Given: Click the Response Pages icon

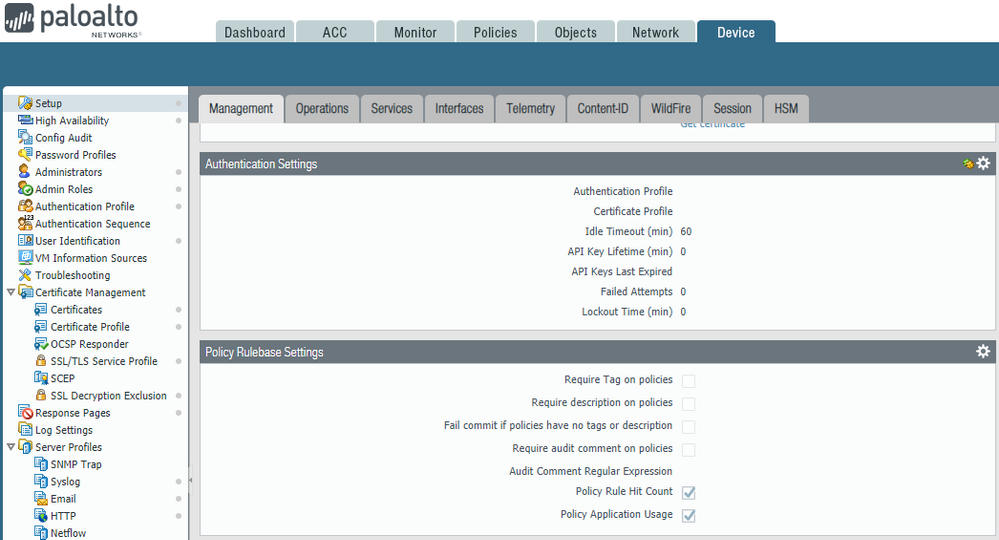Looking at the screenshot, I should pyautogui.click(x=25, y=413).
